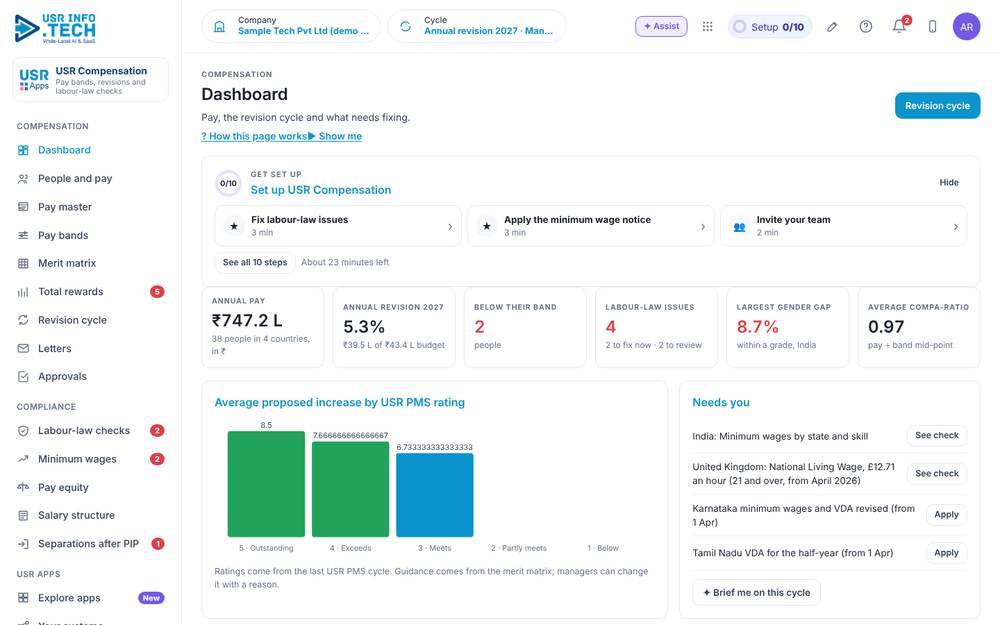Viewport: 1000px width, 625px height.
Task: Navigate to Labour-law checks
Action: [x=91, y=430]
